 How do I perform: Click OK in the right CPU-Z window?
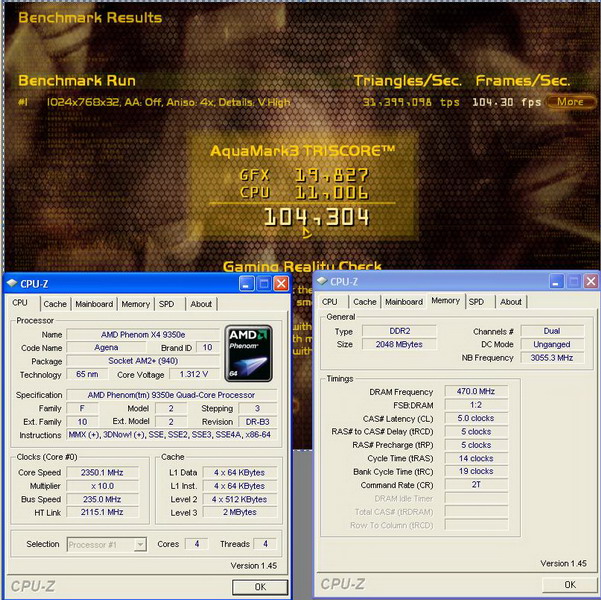click(570, 585)
